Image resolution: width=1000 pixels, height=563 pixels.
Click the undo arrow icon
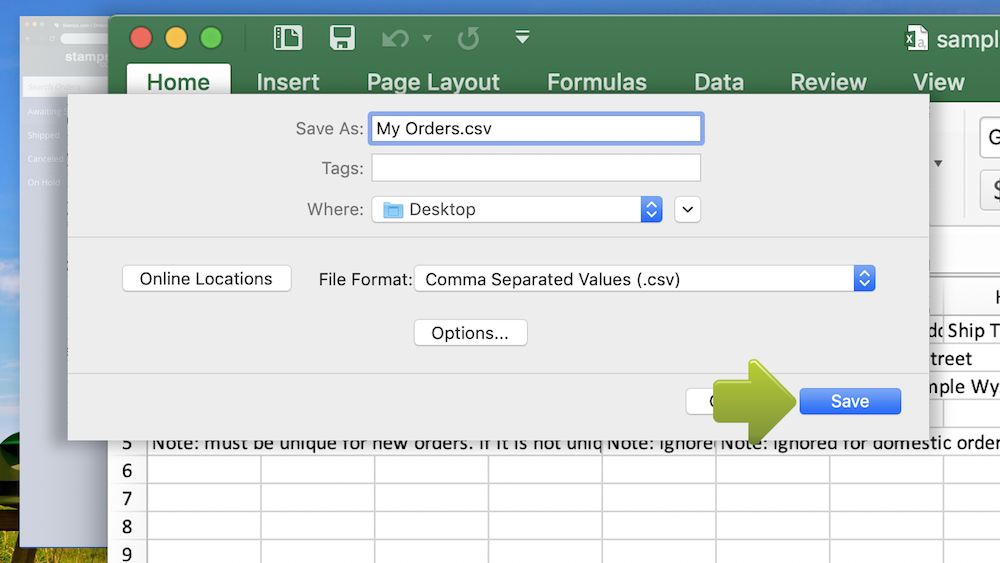tap(395, 38)
